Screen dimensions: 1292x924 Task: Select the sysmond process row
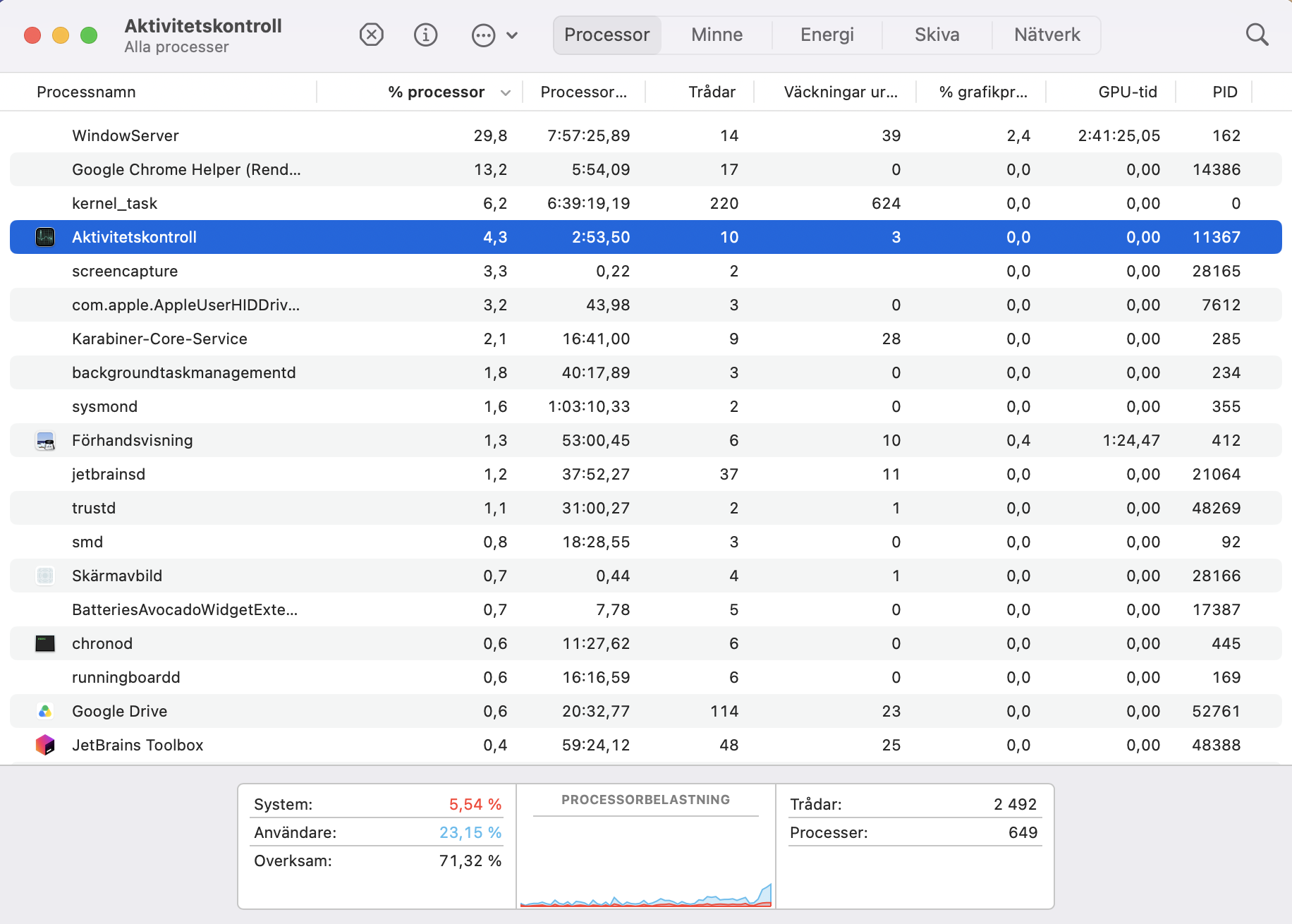point(646,406)
